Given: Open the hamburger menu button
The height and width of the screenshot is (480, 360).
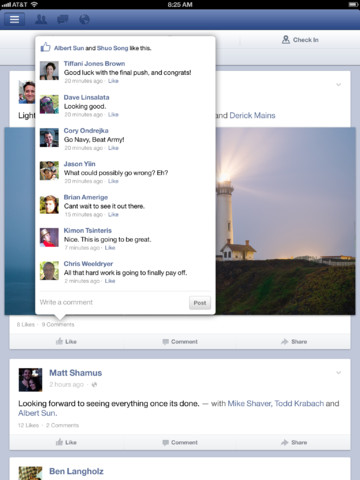Looking at the screenshot, I should coord(14,19).
